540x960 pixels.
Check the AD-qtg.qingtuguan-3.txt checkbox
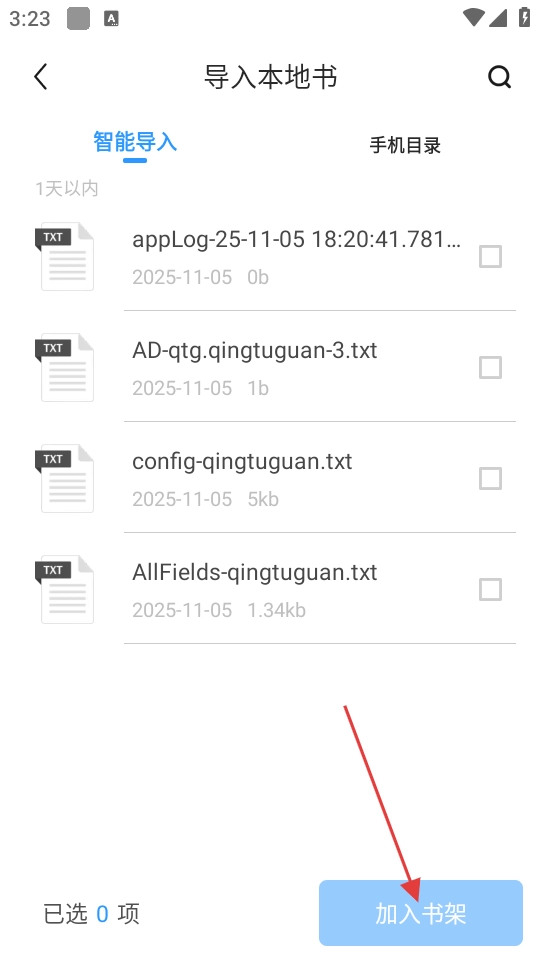490,367
